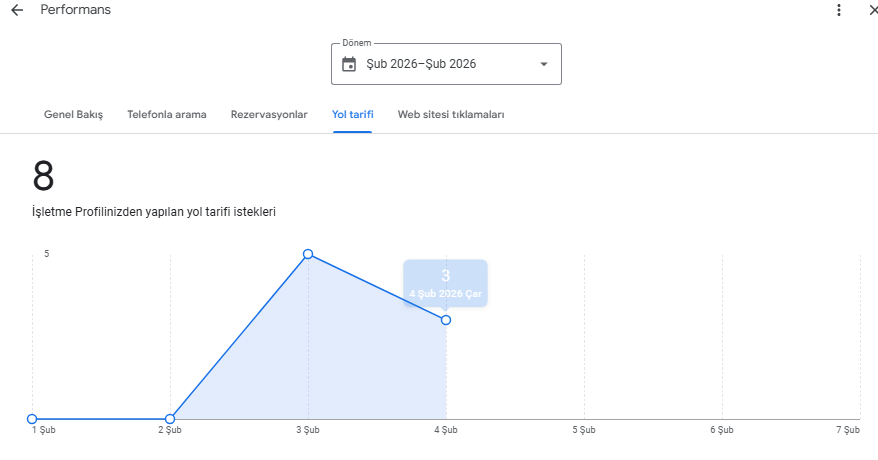878x460 pixels.
Task: Go back with the arrow next to Performans
Action: (17, 10)
